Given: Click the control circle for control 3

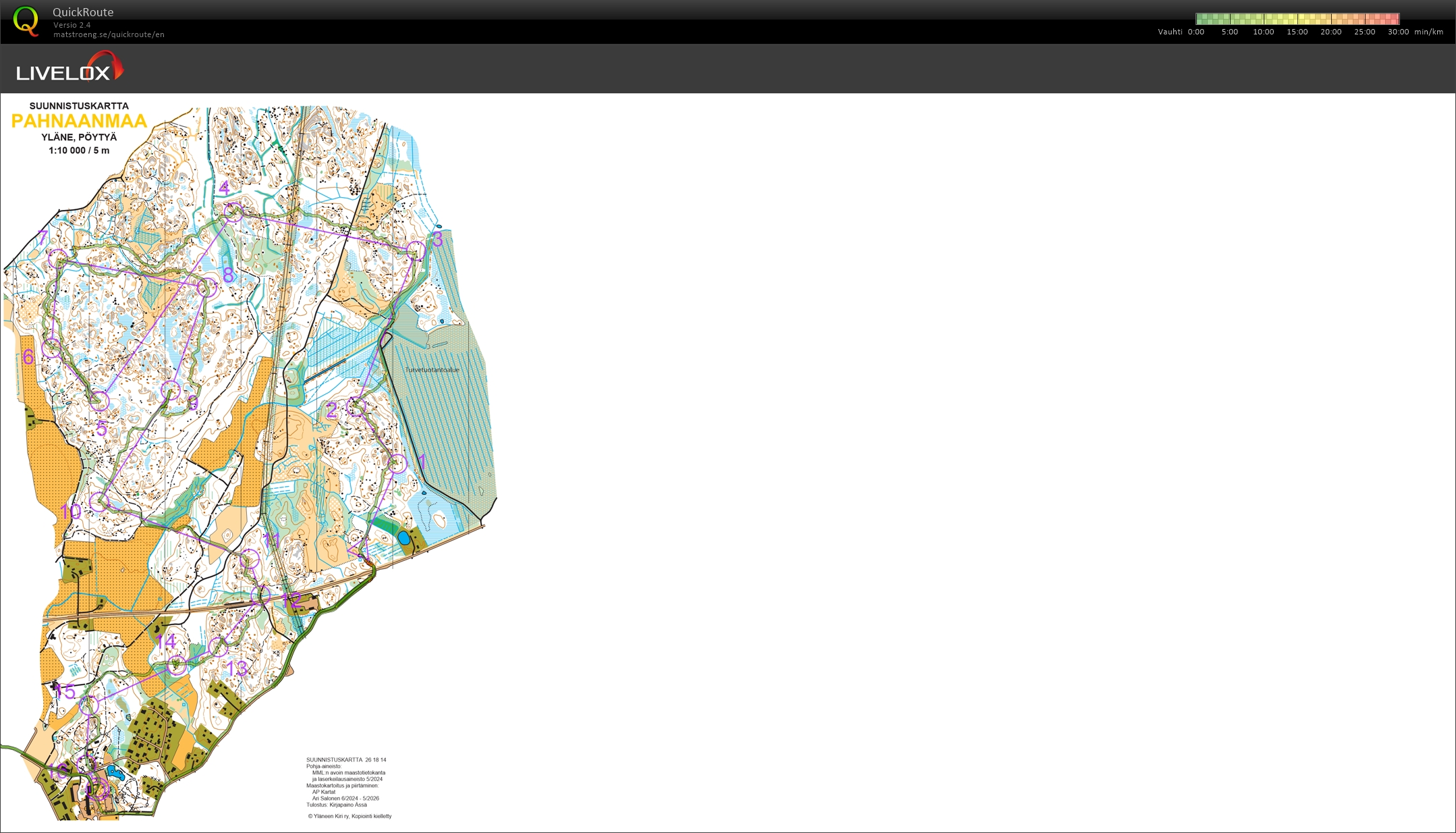Looking at the screenshot, I should pos(417,251).
